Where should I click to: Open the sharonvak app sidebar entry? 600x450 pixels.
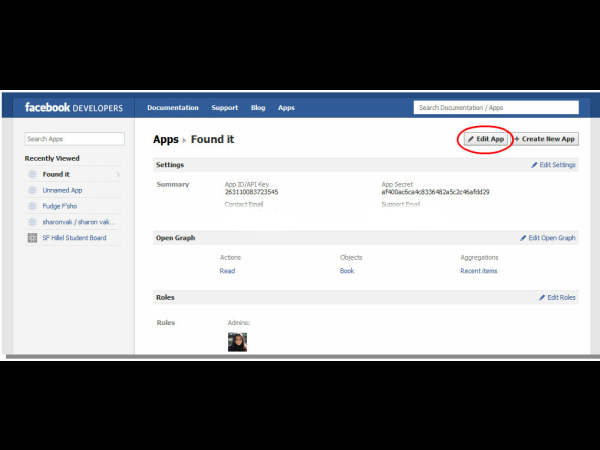pyautogui.click(x=76, y=222)
